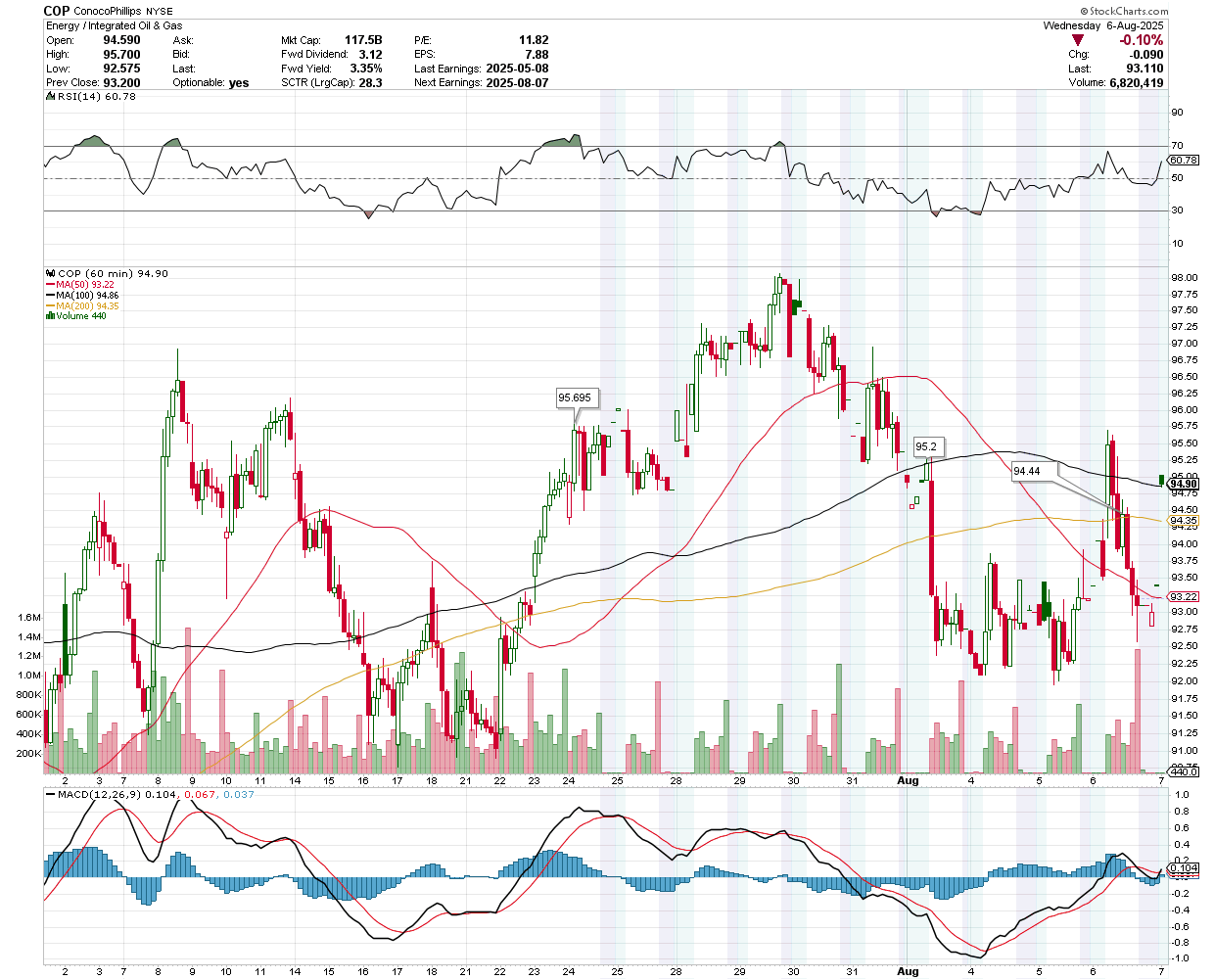Click the 440.0 volume tag on the axis

[1184, 771]
